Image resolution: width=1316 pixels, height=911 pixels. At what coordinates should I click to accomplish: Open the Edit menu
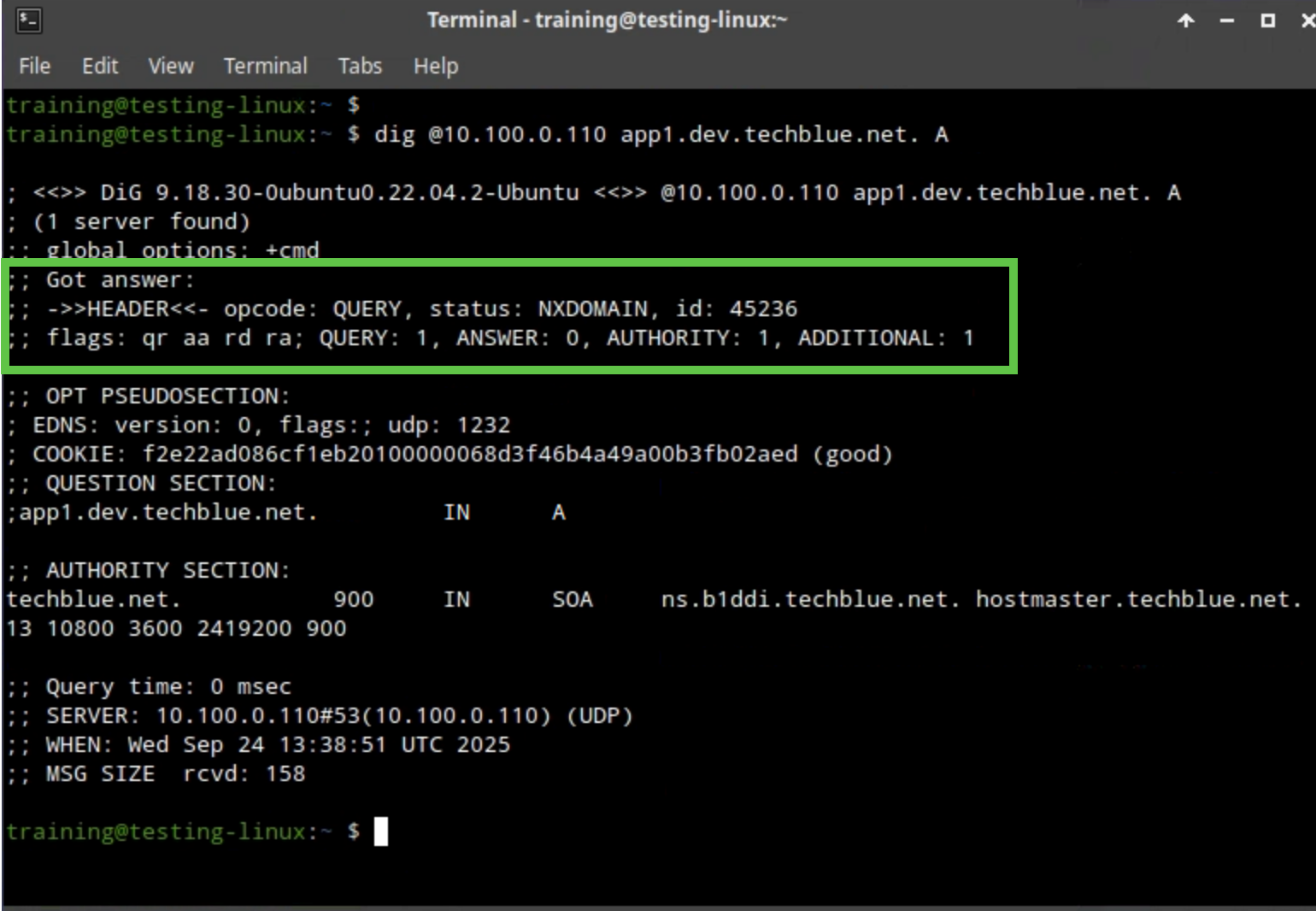click(100, 66)
